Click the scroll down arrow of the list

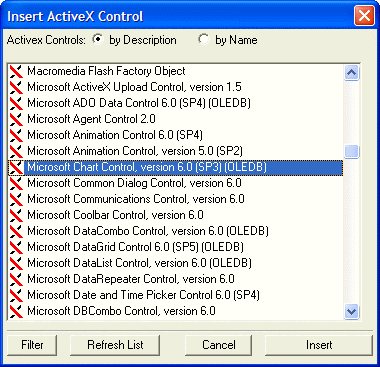pyautogui.click(x=352, y=312)
